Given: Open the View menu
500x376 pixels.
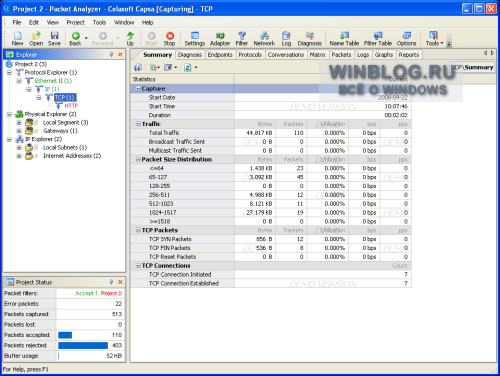Looking at the screenshot, I should (53, 22).
